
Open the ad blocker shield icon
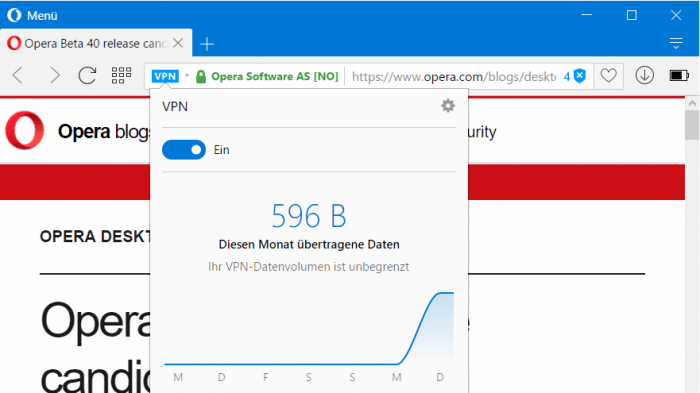tap(579, 76)
